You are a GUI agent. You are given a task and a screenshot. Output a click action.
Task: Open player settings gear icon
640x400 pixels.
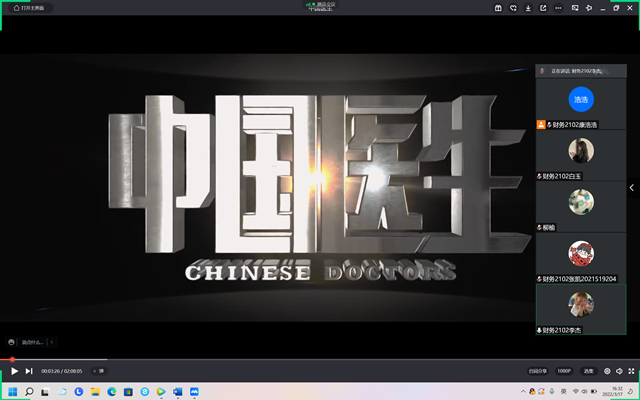click(607, 371)
